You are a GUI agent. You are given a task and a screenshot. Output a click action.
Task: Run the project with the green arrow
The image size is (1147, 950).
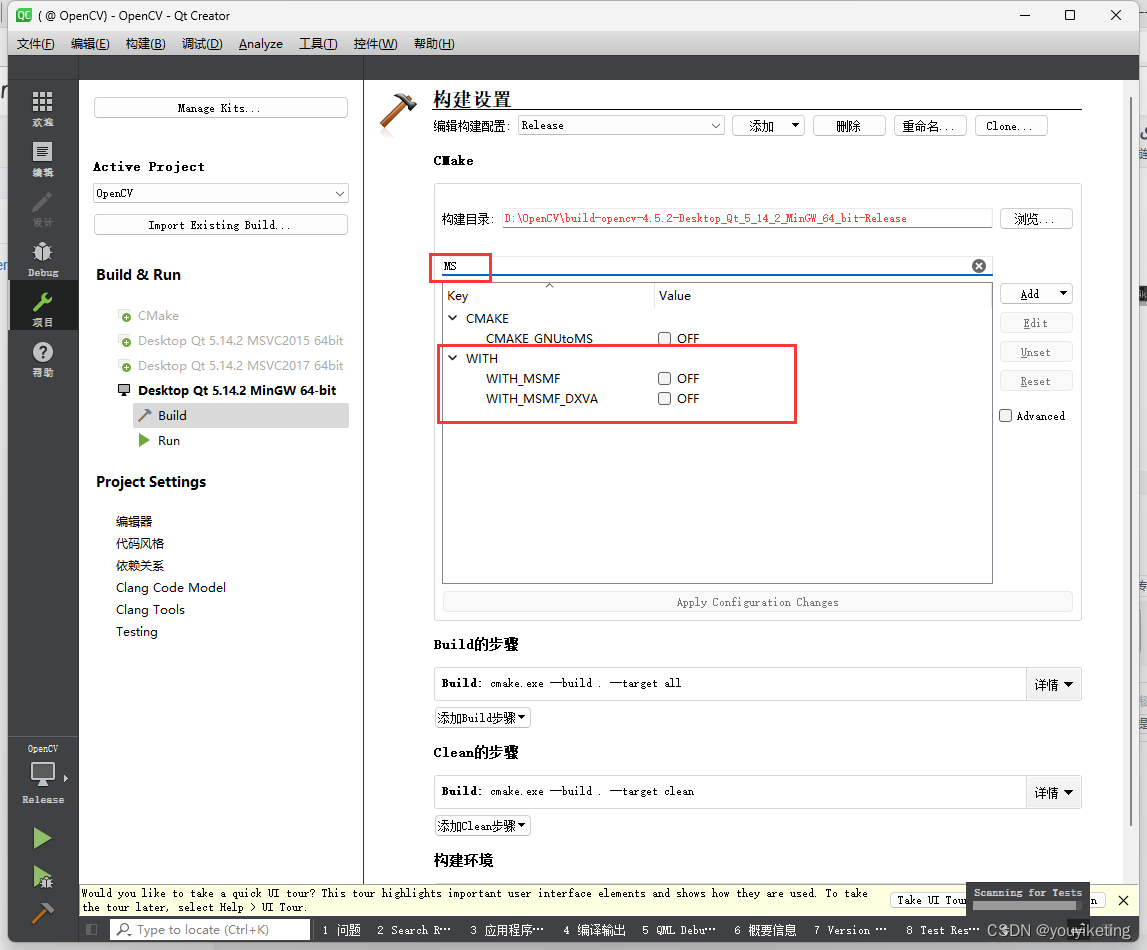[42, 838]
